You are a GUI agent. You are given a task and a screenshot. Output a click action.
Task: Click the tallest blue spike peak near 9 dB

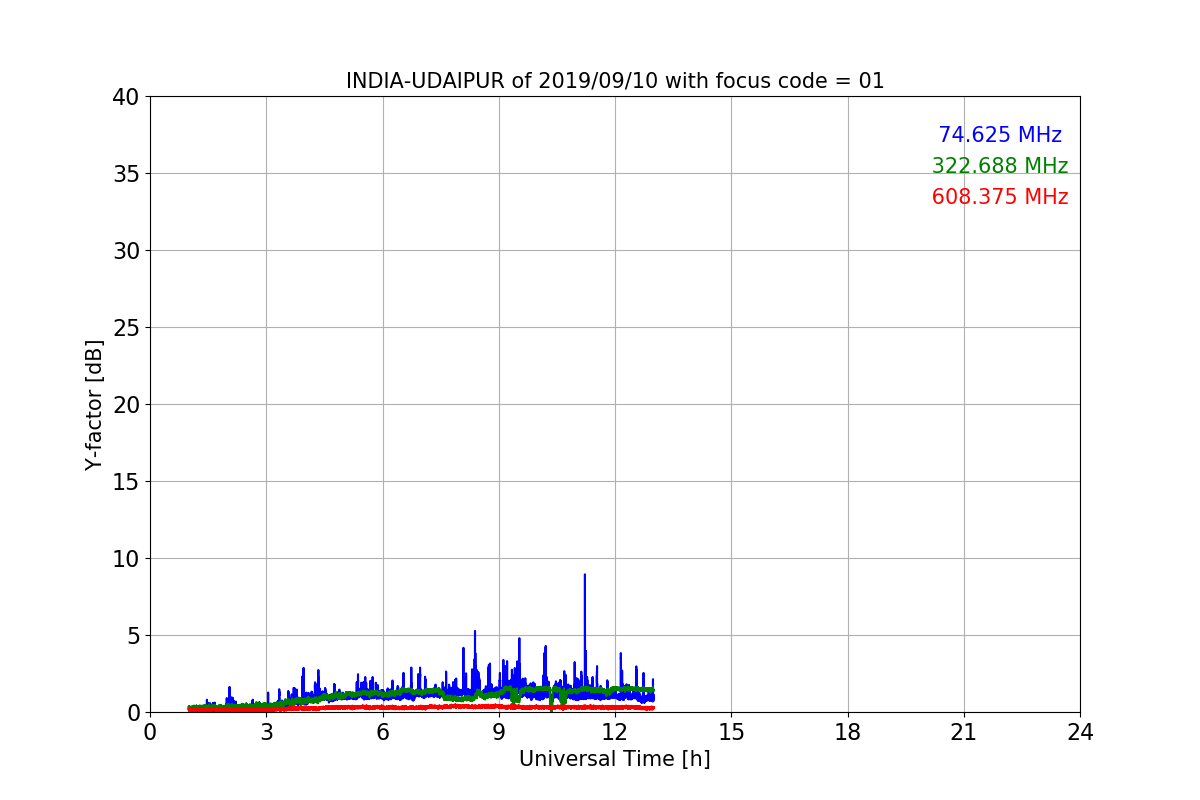point(585,575)
